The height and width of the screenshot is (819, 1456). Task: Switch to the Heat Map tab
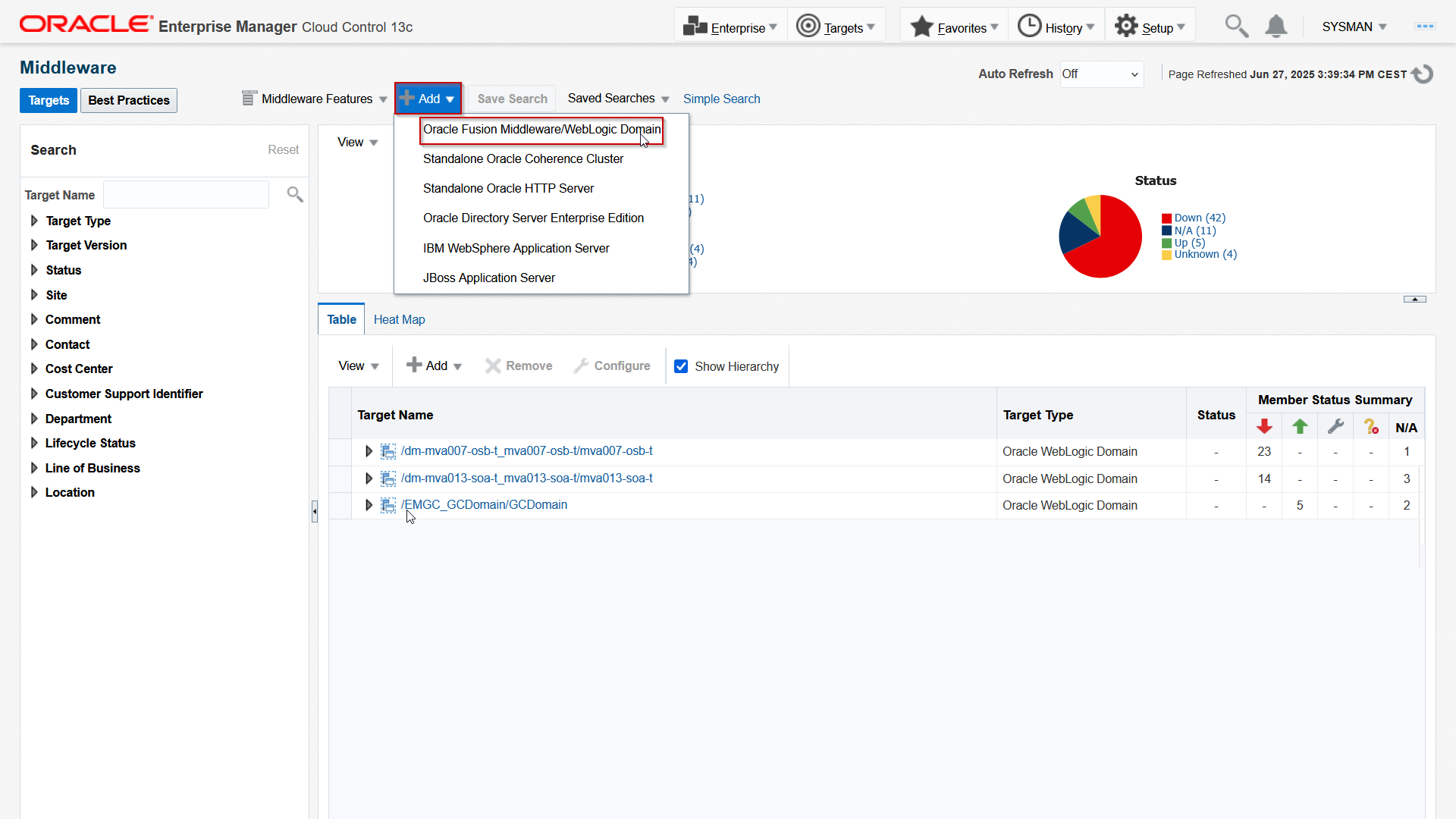(399, 319)
